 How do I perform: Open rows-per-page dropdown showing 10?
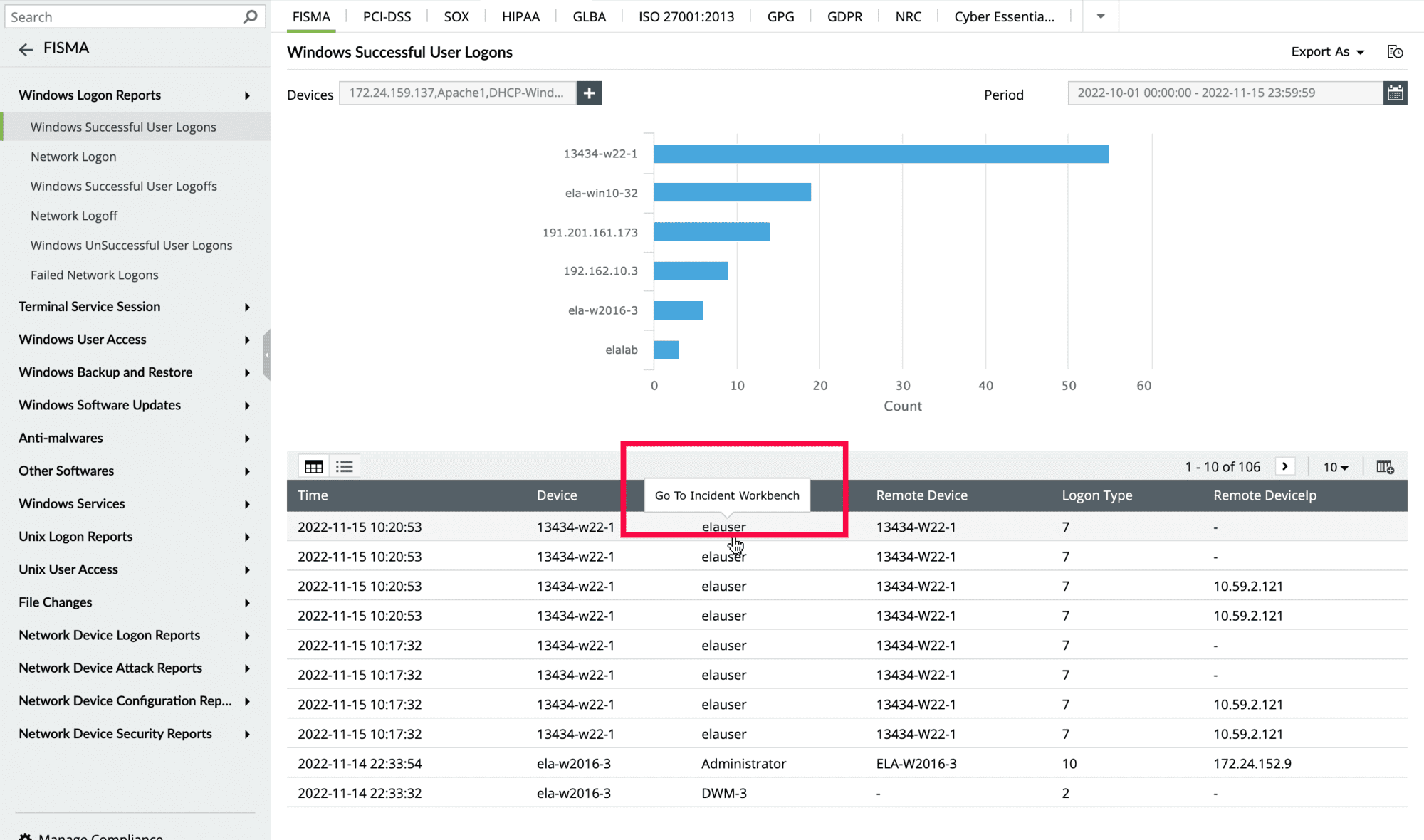(x=1336, y=467)
